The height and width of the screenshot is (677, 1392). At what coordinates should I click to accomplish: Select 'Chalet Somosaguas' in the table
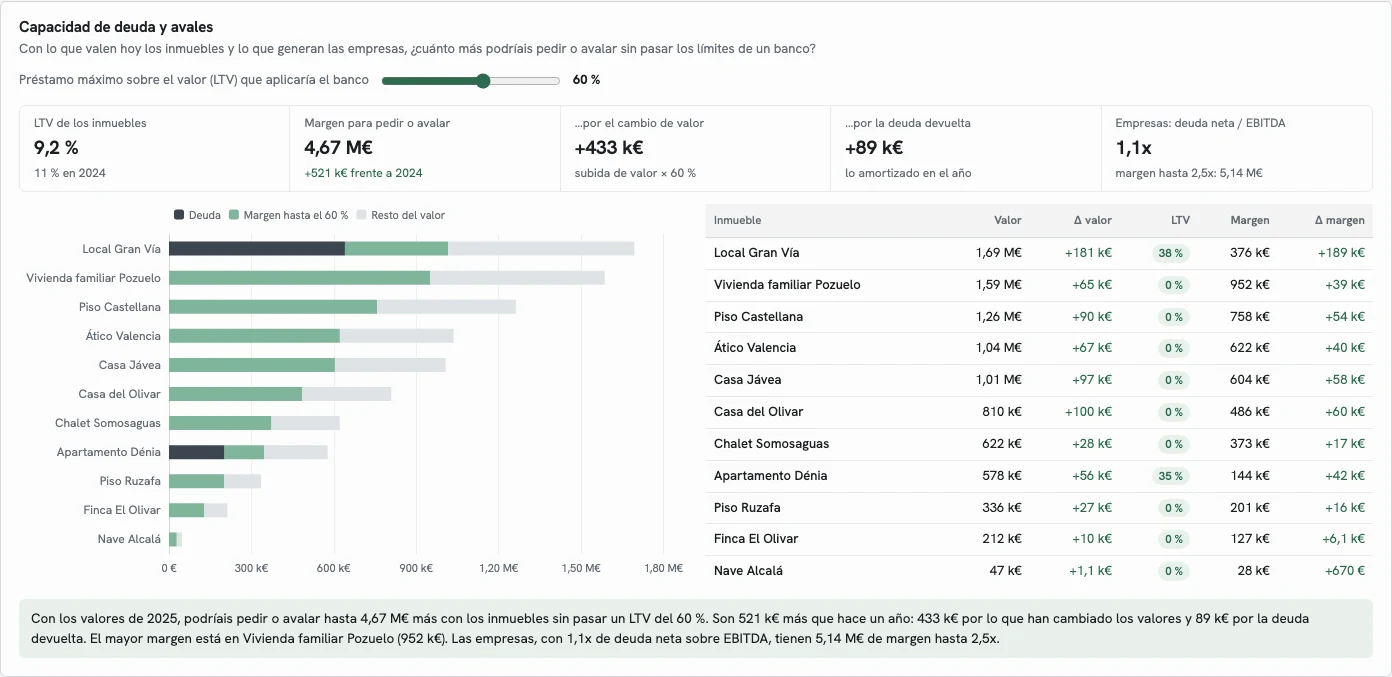tap(772, 444)
